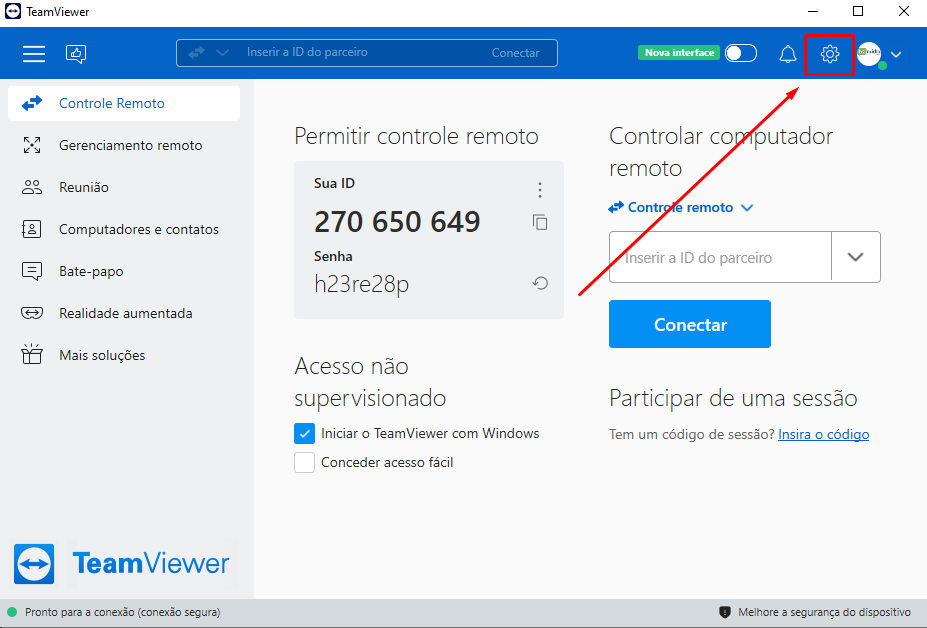Go to the Reunião section

pos(124,187)
